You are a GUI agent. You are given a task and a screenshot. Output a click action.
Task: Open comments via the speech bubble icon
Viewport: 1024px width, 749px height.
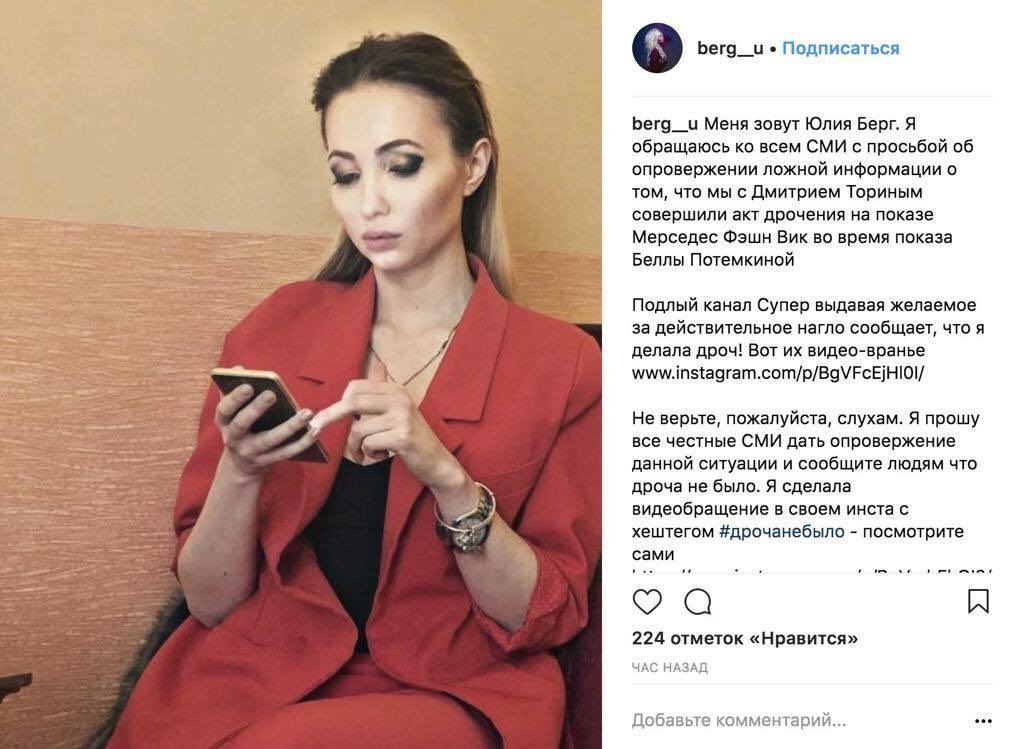click(x=697, y=601)
